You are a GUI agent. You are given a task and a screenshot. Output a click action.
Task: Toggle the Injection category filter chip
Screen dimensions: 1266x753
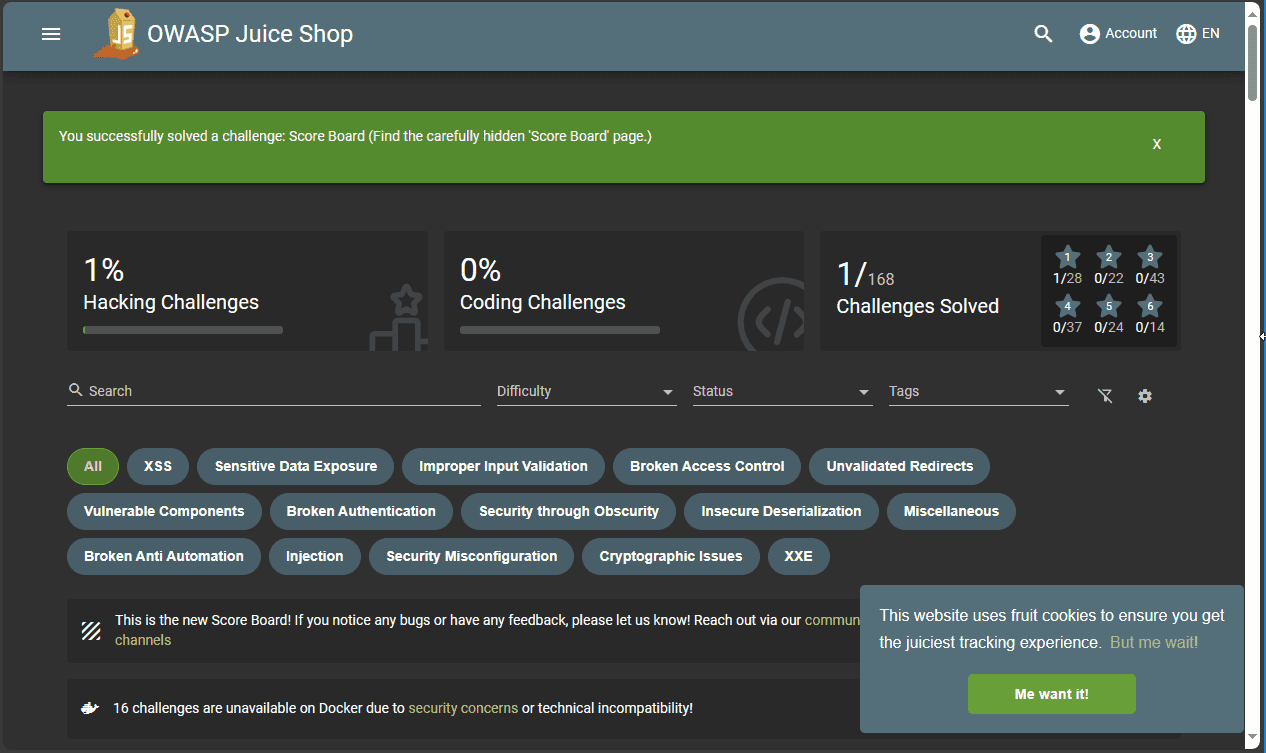click(314, 556)
